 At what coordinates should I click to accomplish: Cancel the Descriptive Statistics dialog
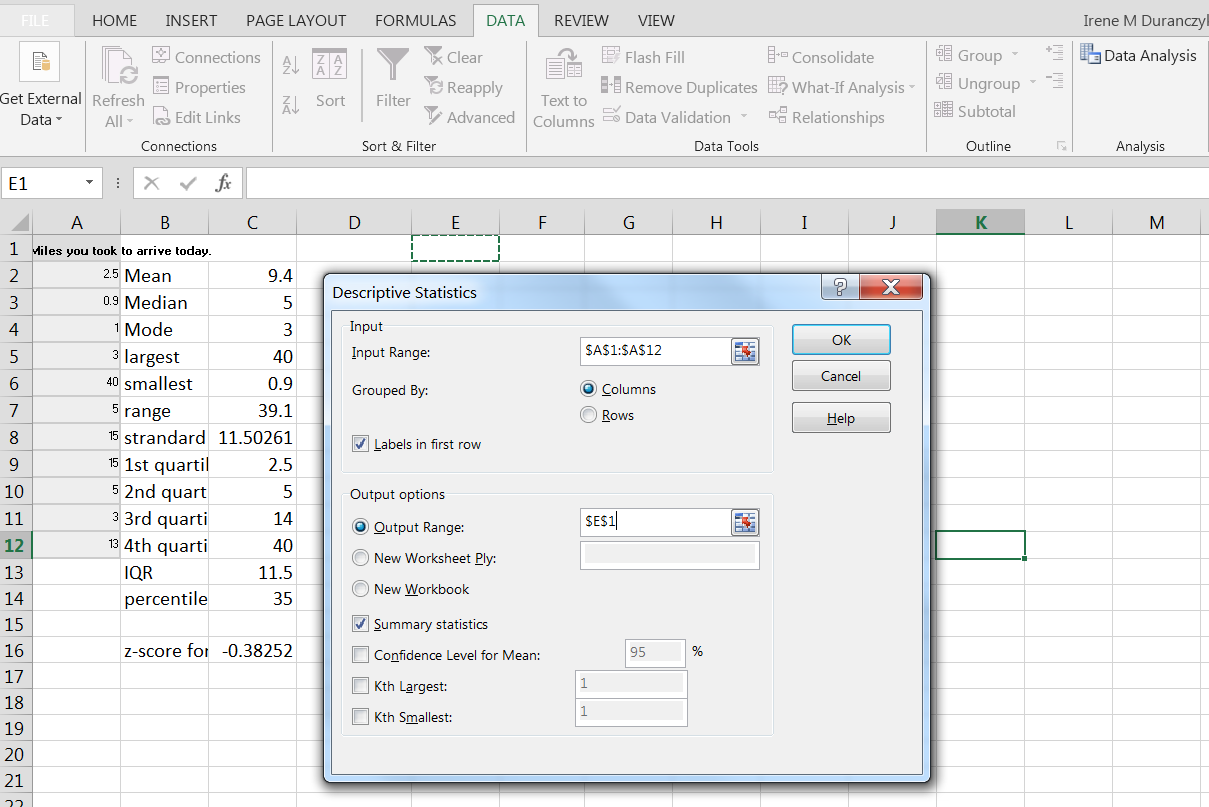(x=841, y=376)
